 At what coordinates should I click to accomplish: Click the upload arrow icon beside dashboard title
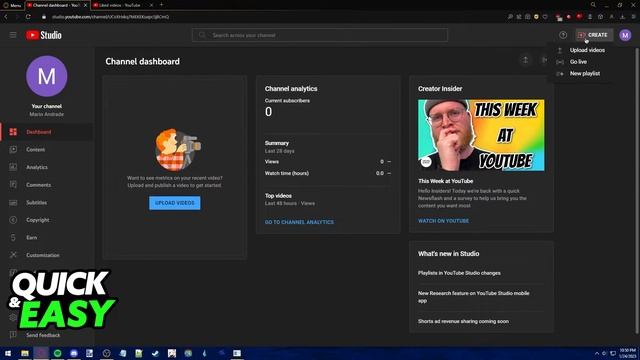click(x=525, y=60)
